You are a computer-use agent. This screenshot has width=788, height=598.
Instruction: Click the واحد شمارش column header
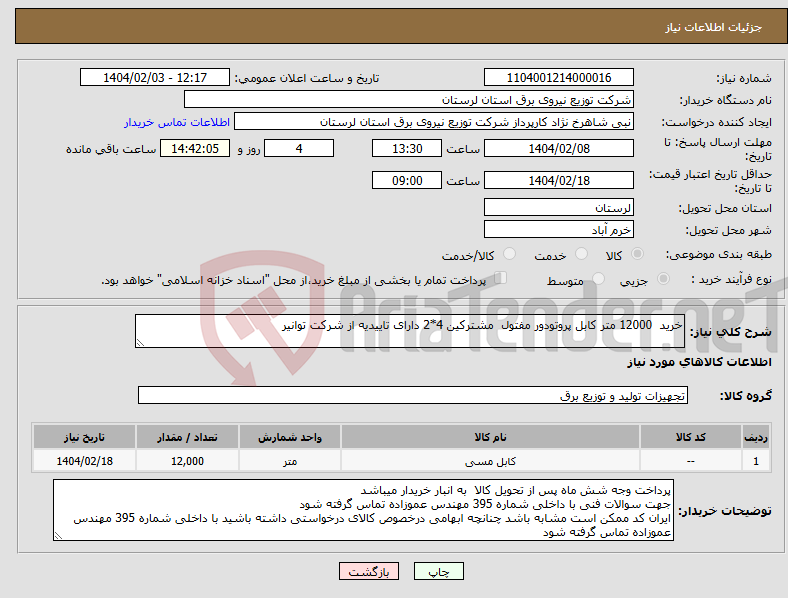click(290, 437)
